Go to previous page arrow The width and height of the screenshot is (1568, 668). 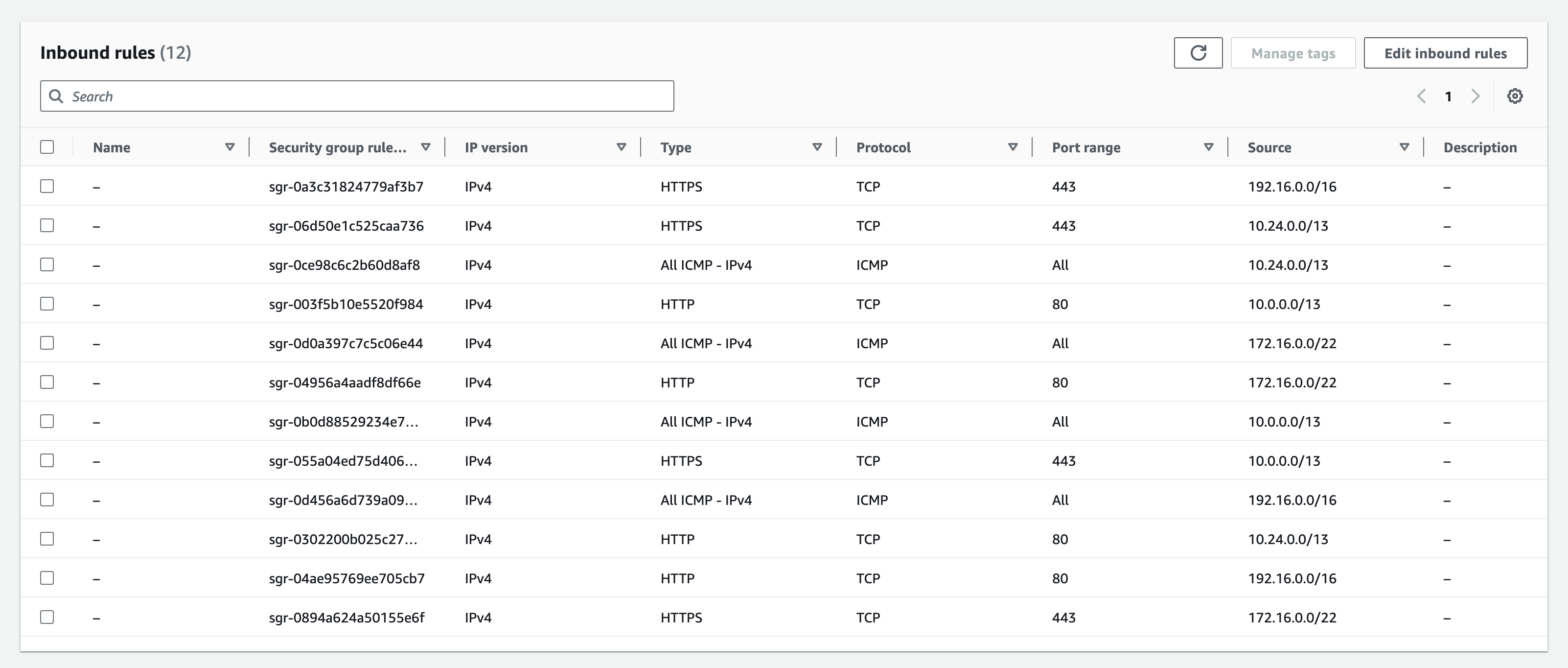[1421, 96]
